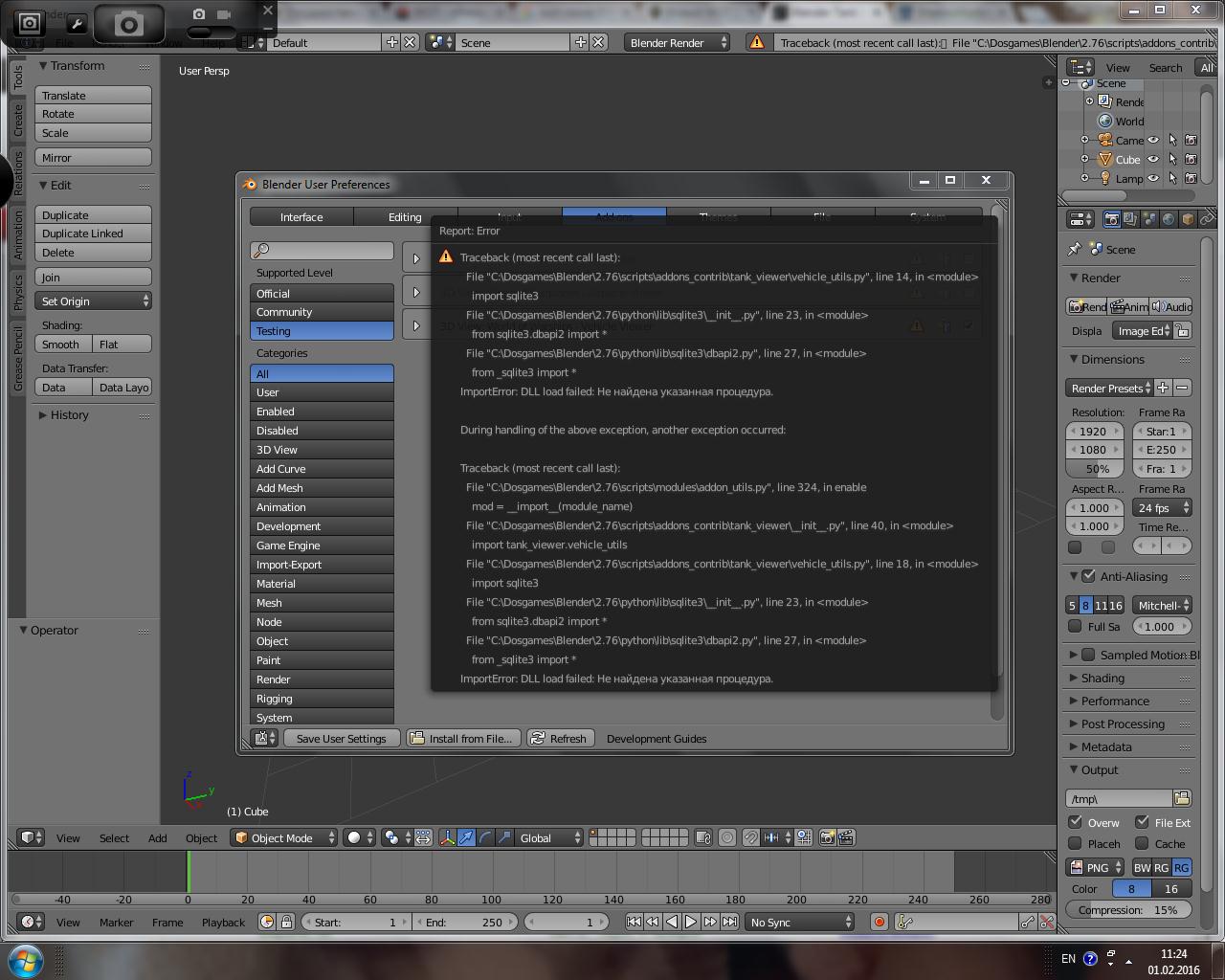Click the pin icon beside Scene in properties
Viewport: 1225px width, 980px height.
[1074, 249]
